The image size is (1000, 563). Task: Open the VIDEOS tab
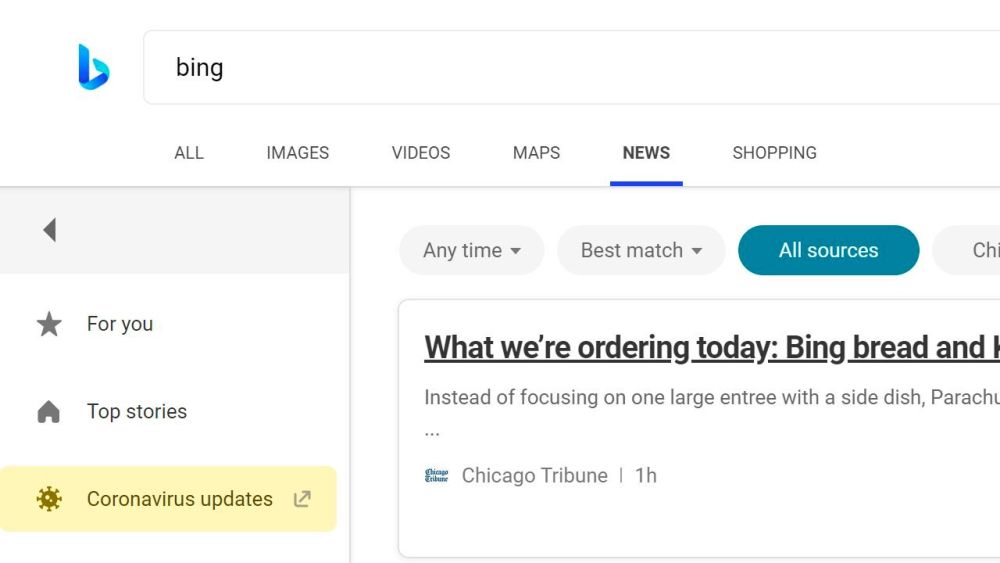(420, 153)
